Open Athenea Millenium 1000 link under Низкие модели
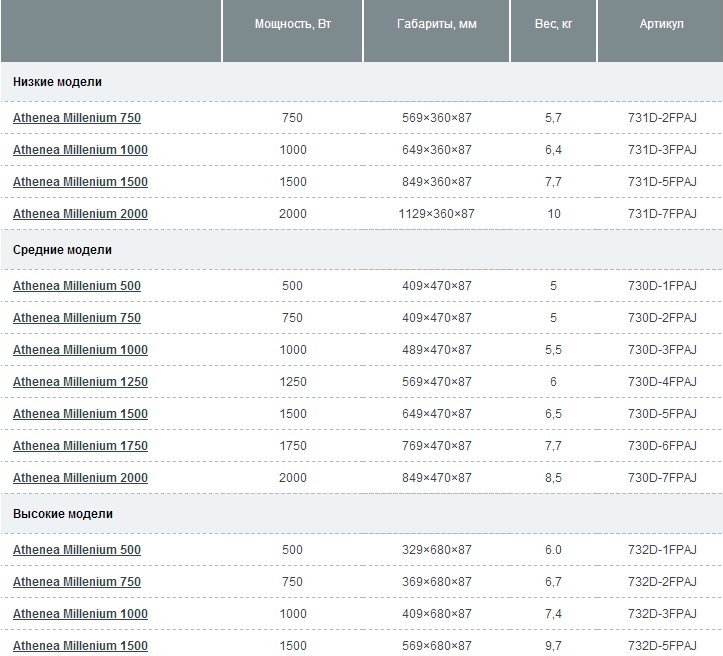Image resolution: width=723 pixels, height=656 pixels. click(80, 150)
